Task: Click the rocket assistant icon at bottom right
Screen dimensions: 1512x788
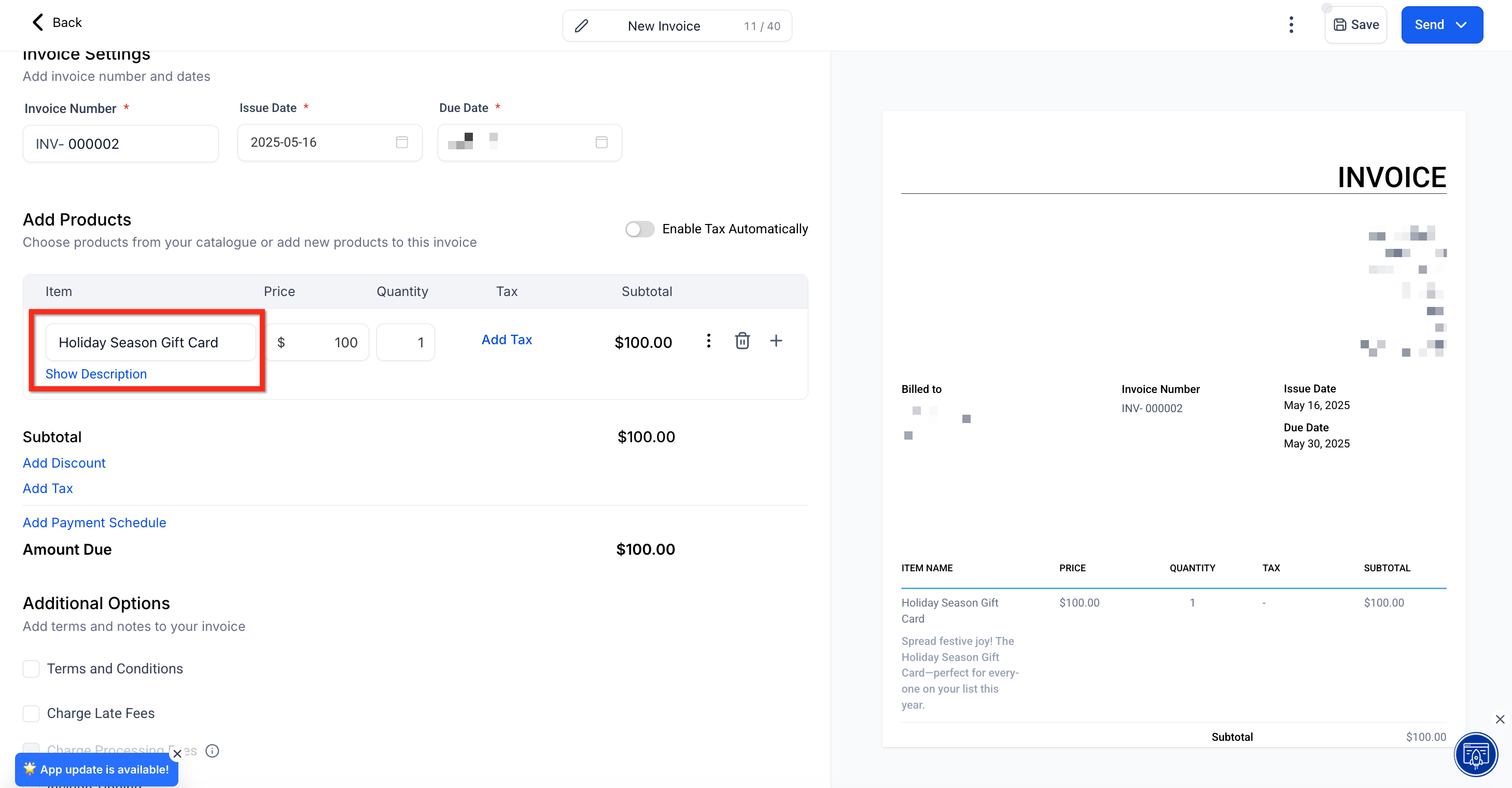Action: click(1476, 754)
